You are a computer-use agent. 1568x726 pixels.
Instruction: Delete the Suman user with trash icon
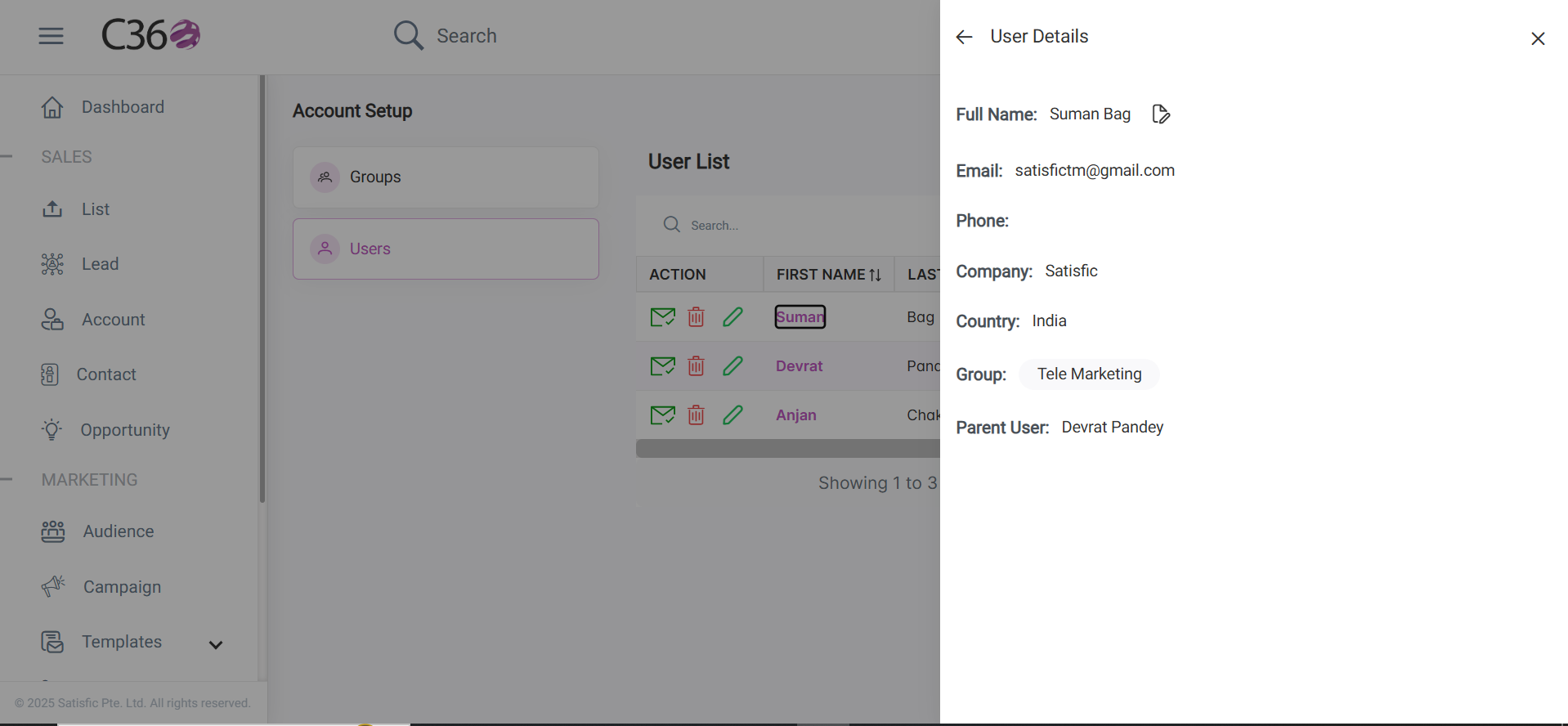[696, 317]
